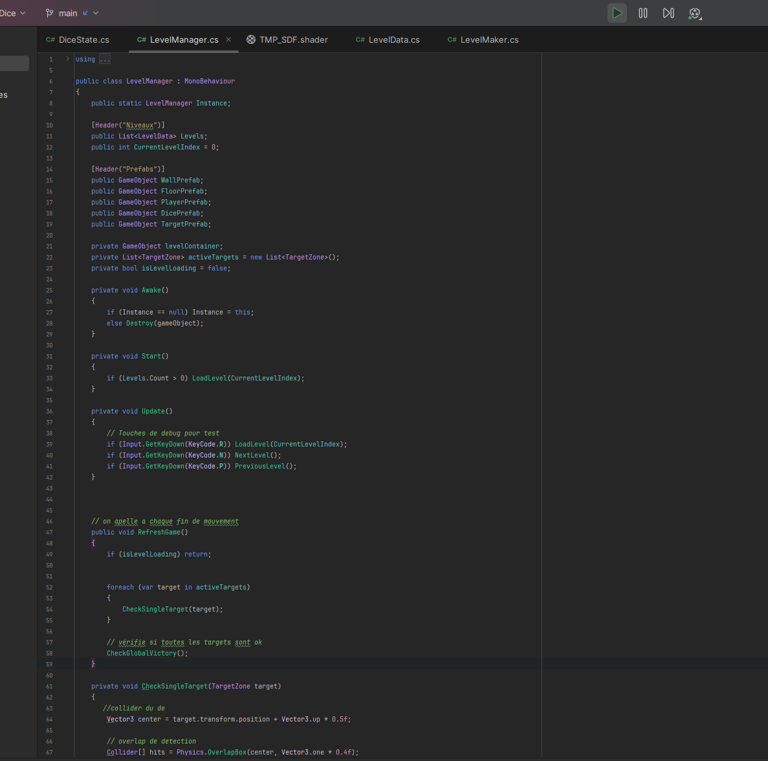Open the Unity icon menu in the toolbar
Image resolution: width=768 pixels, height=761 pixels.
point(695,13)
